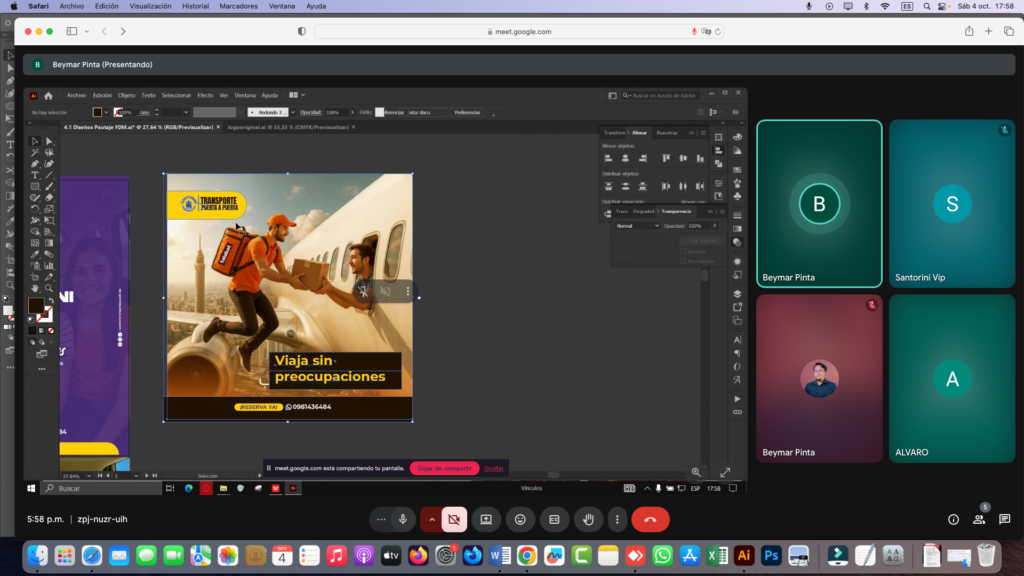
Task: Click the Windows Buscar search box
Action: tap(101, 488)
